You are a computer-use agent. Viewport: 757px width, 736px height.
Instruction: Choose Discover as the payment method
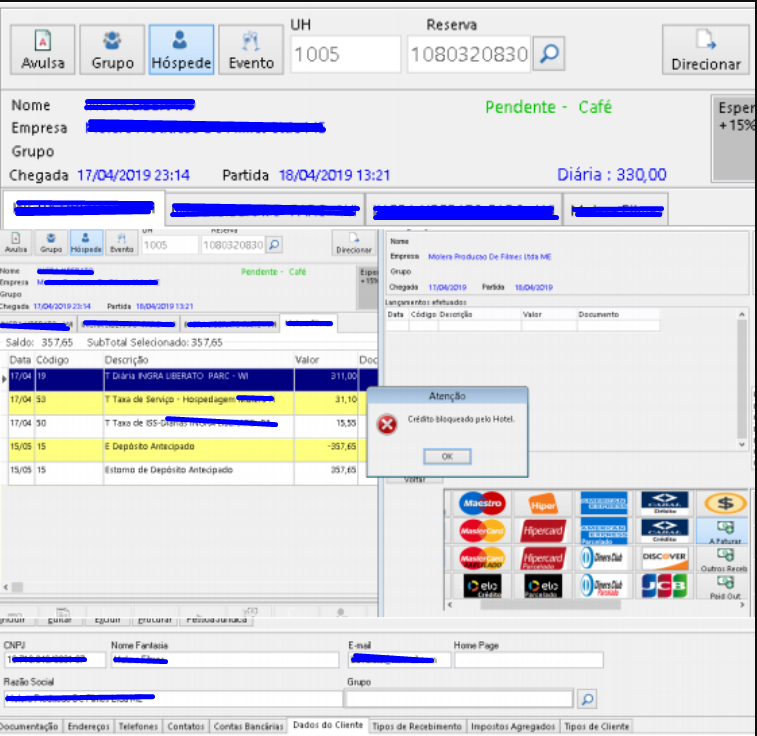tap(665, 558)
